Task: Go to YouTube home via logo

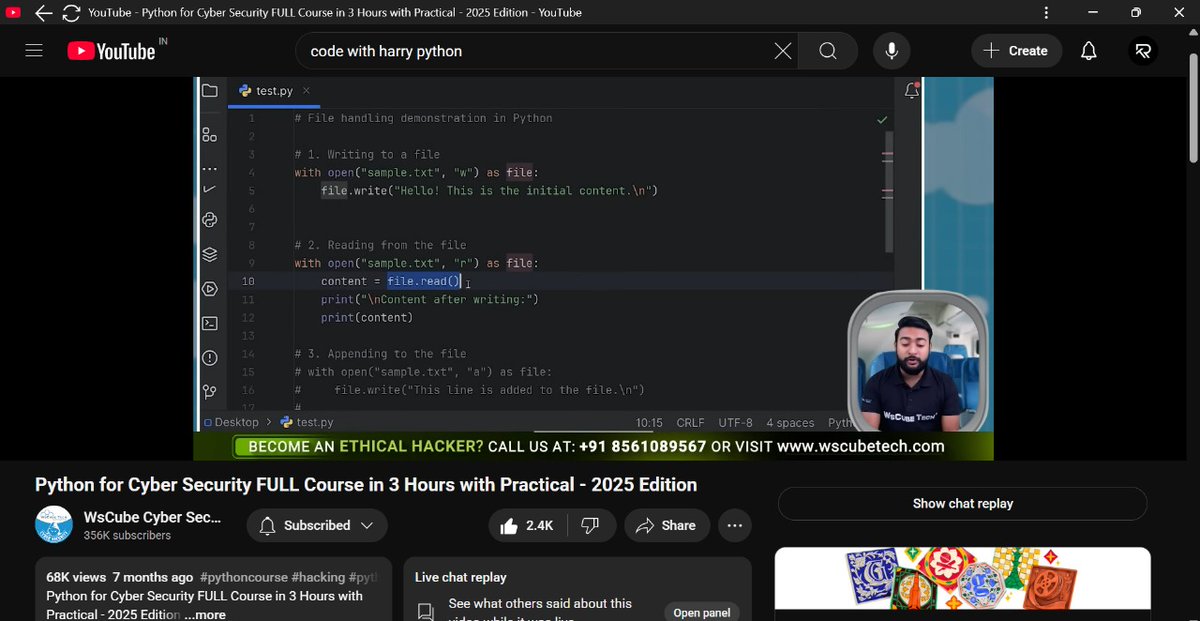Action: [111, 51]
